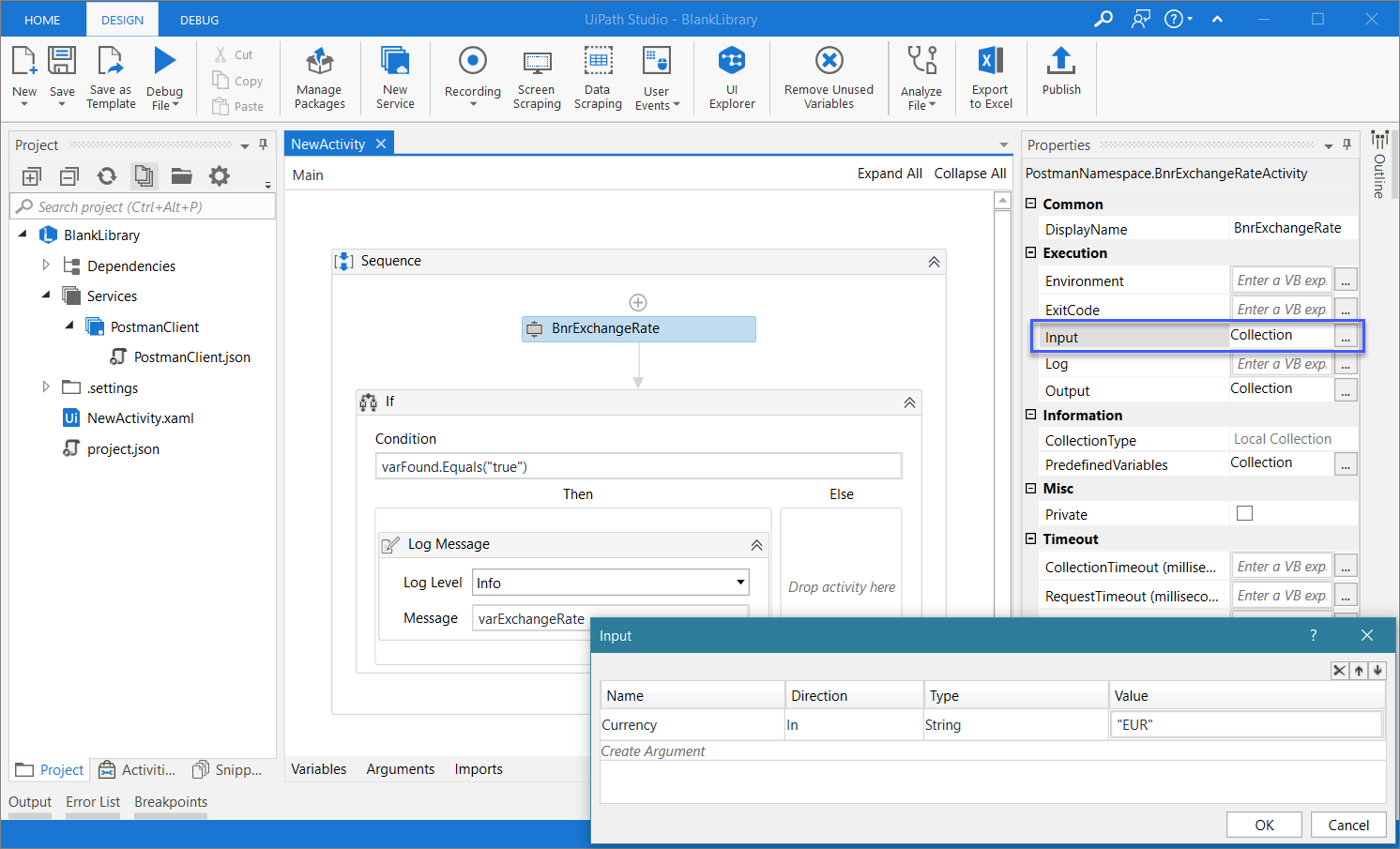
Task: Click the Collapse All link
Action: [x=969, y=174]
